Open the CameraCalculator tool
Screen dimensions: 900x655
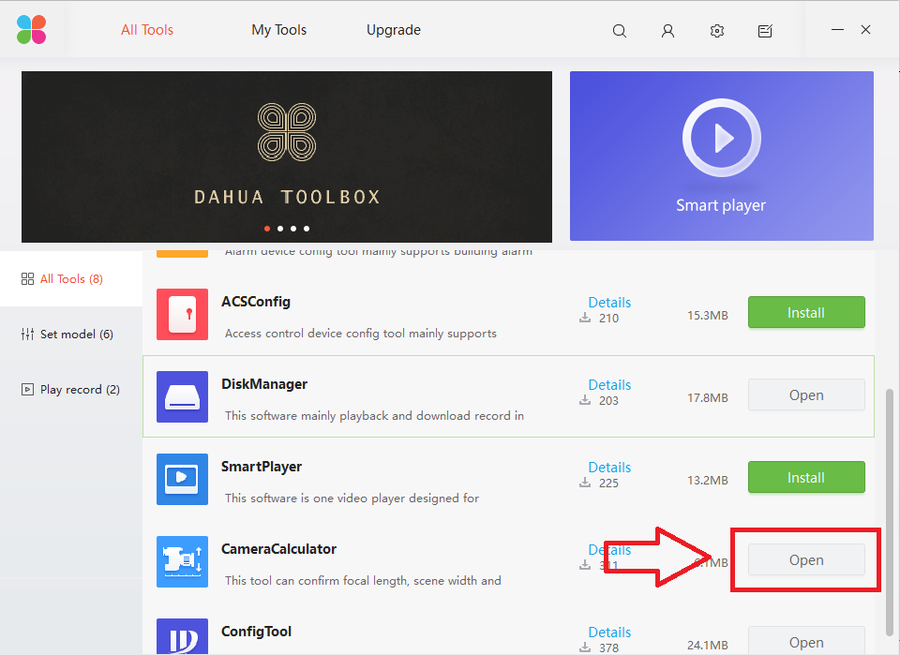point(806,560)
